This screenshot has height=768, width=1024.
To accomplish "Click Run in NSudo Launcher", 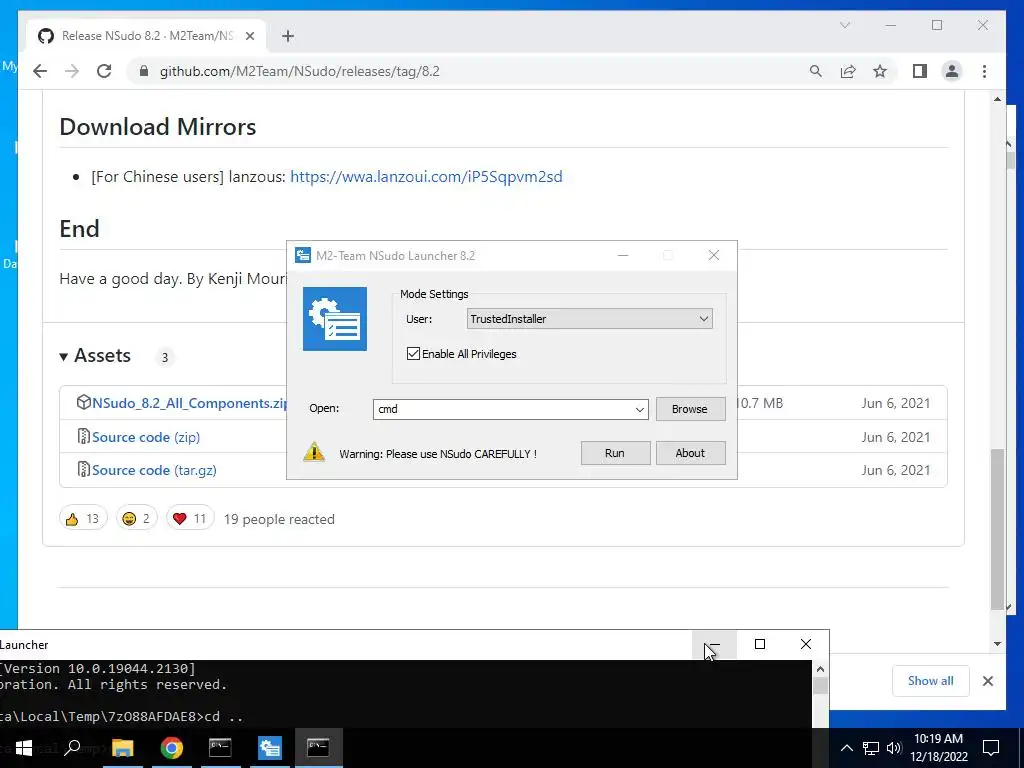I will [x=615, y=453].
